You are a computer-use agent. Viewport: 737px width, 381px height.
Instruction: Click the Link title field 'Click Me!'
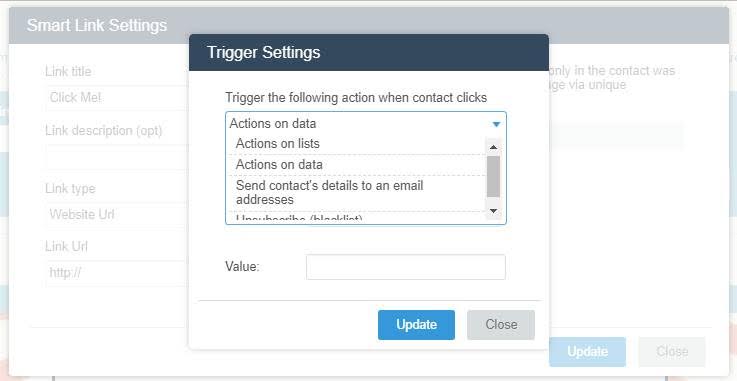118,98
